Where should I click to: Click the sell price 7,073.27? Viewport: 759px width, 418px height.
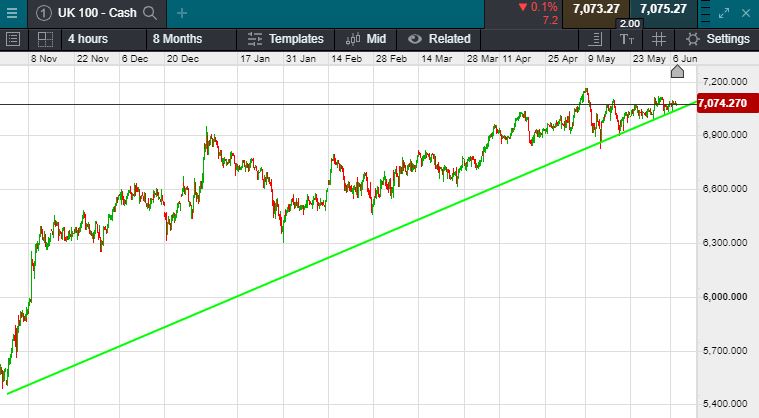tap(596, 9)
